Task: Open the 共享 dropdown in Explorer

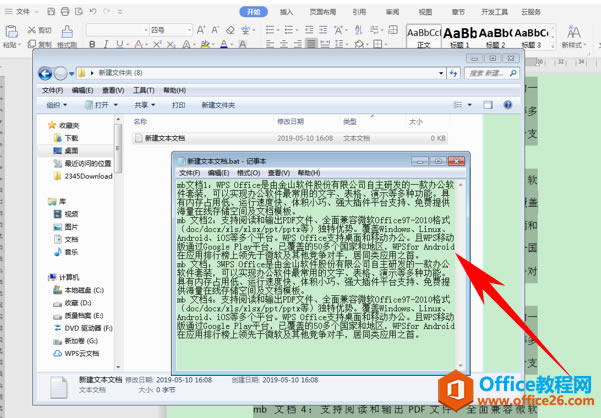Action: pos(145,105)
